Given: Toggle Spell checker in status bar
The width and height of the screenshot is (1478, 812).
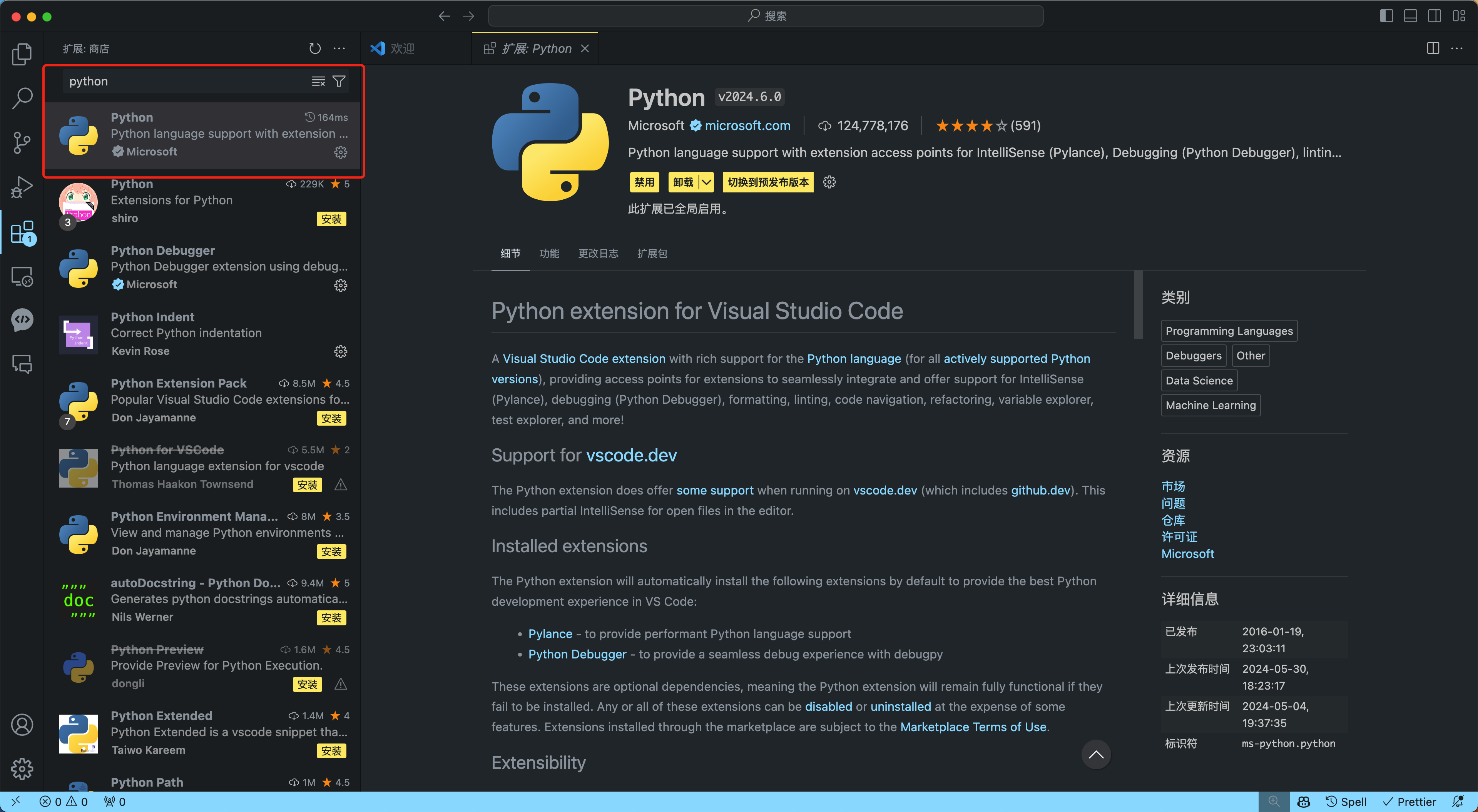Looking at the screenshot, I should 1346,801.
